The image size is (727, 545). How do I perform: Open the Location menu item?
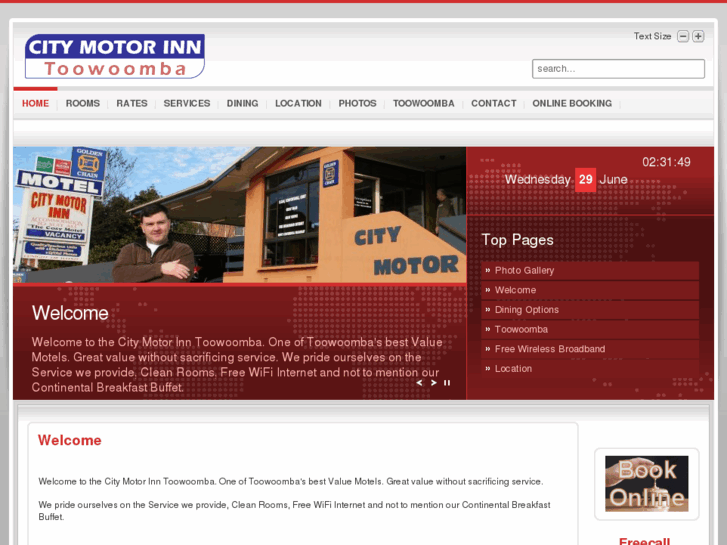pyautogui.click(x=298, y=103)
